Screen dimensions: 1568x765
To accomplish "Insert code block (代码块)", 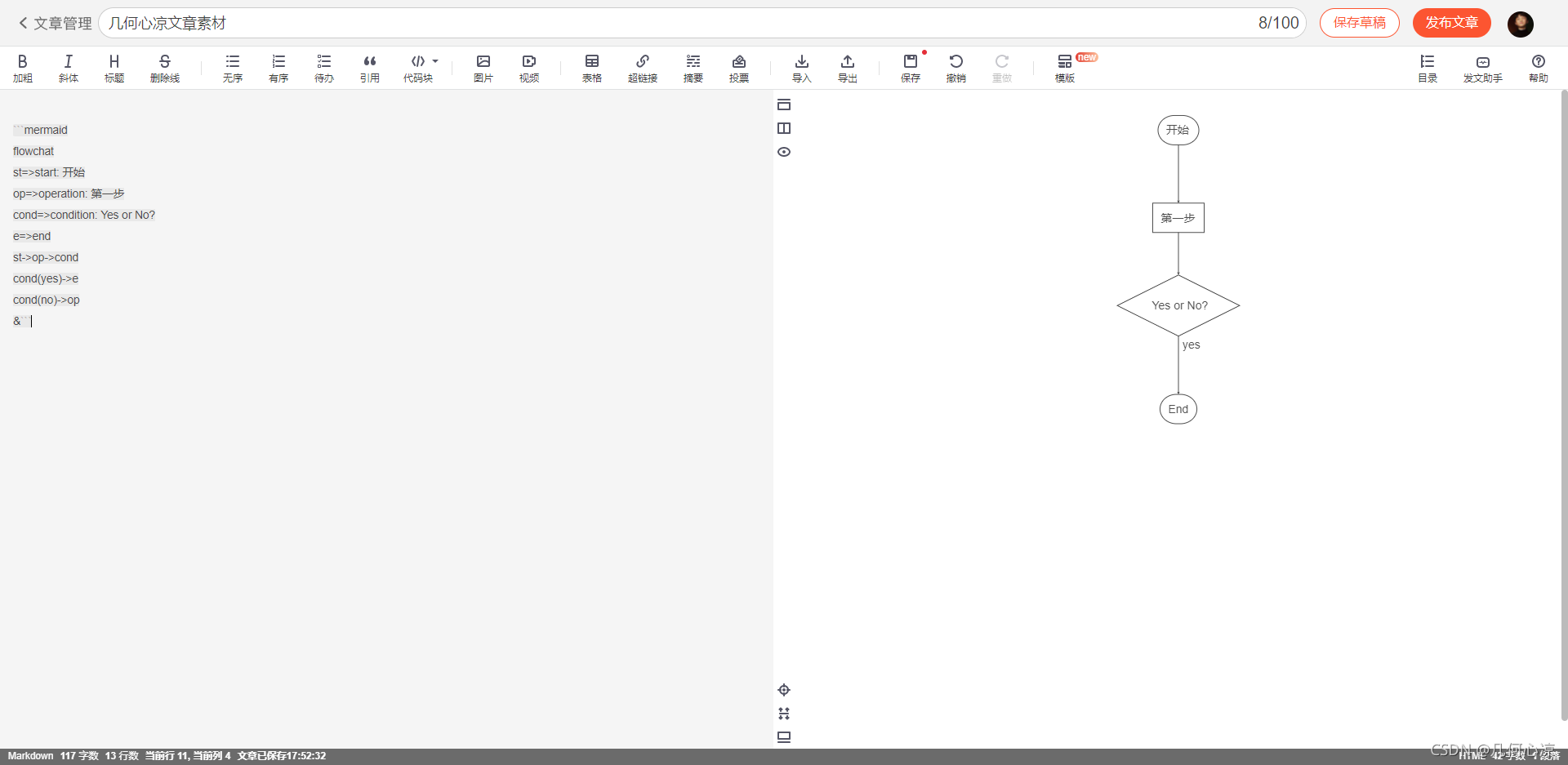I will coord(418,68).
